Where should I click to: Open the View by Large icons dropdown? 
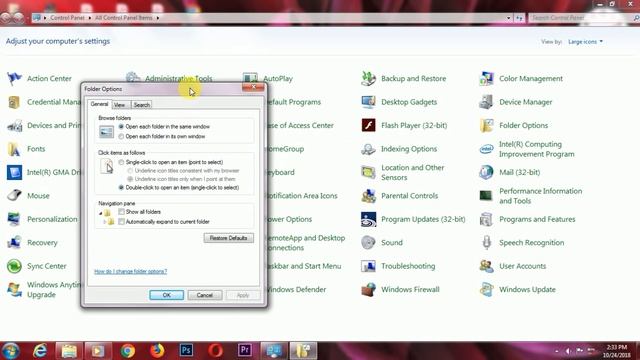click(585, 42)
